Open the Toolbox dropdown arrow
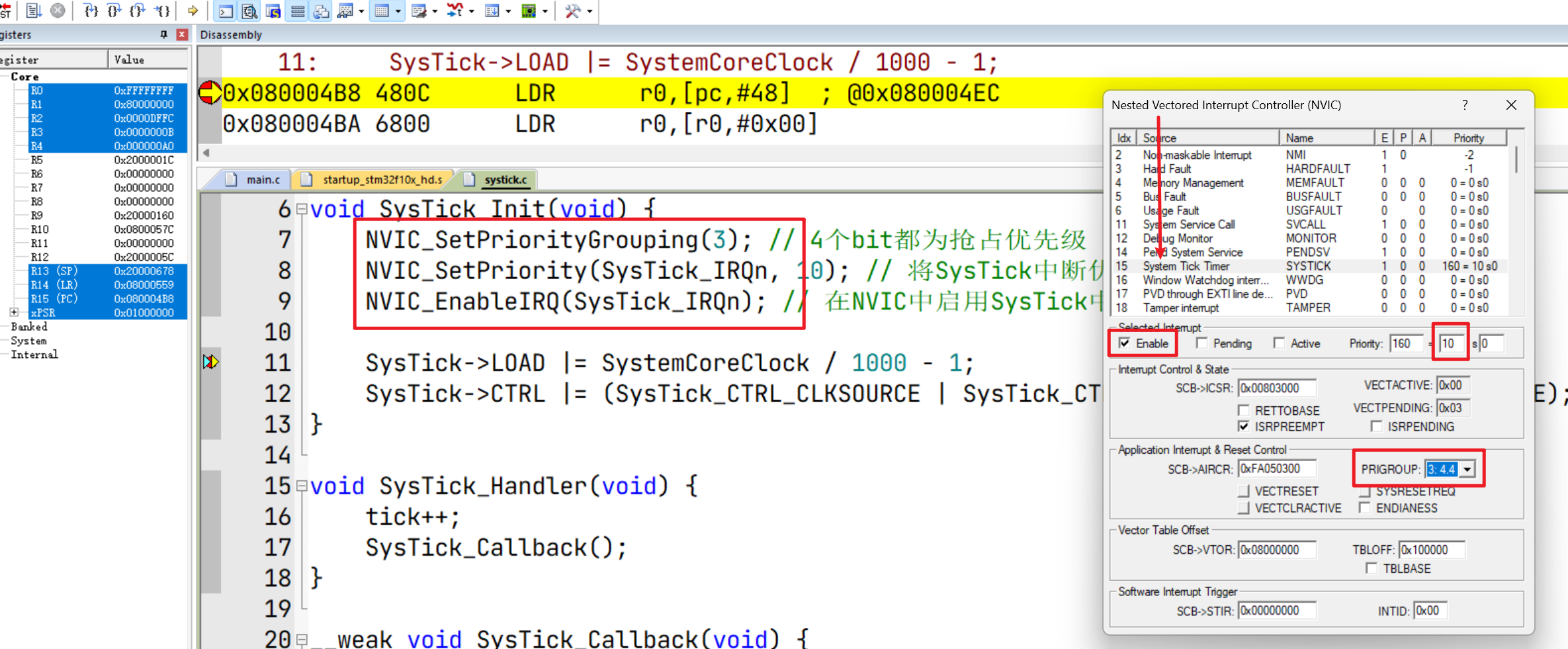The height and width of the screenshot is (649, 1568). (x=589, y=11)
